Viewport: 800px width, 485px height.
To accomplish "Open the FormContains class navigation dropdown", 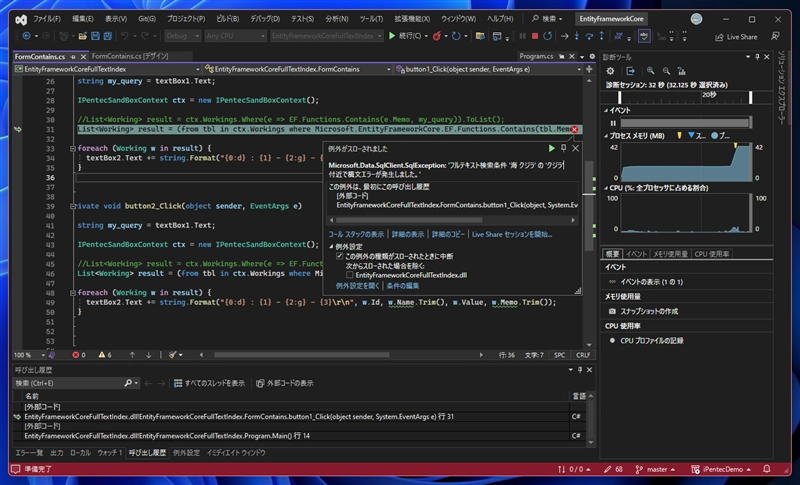I will (297, 69).
